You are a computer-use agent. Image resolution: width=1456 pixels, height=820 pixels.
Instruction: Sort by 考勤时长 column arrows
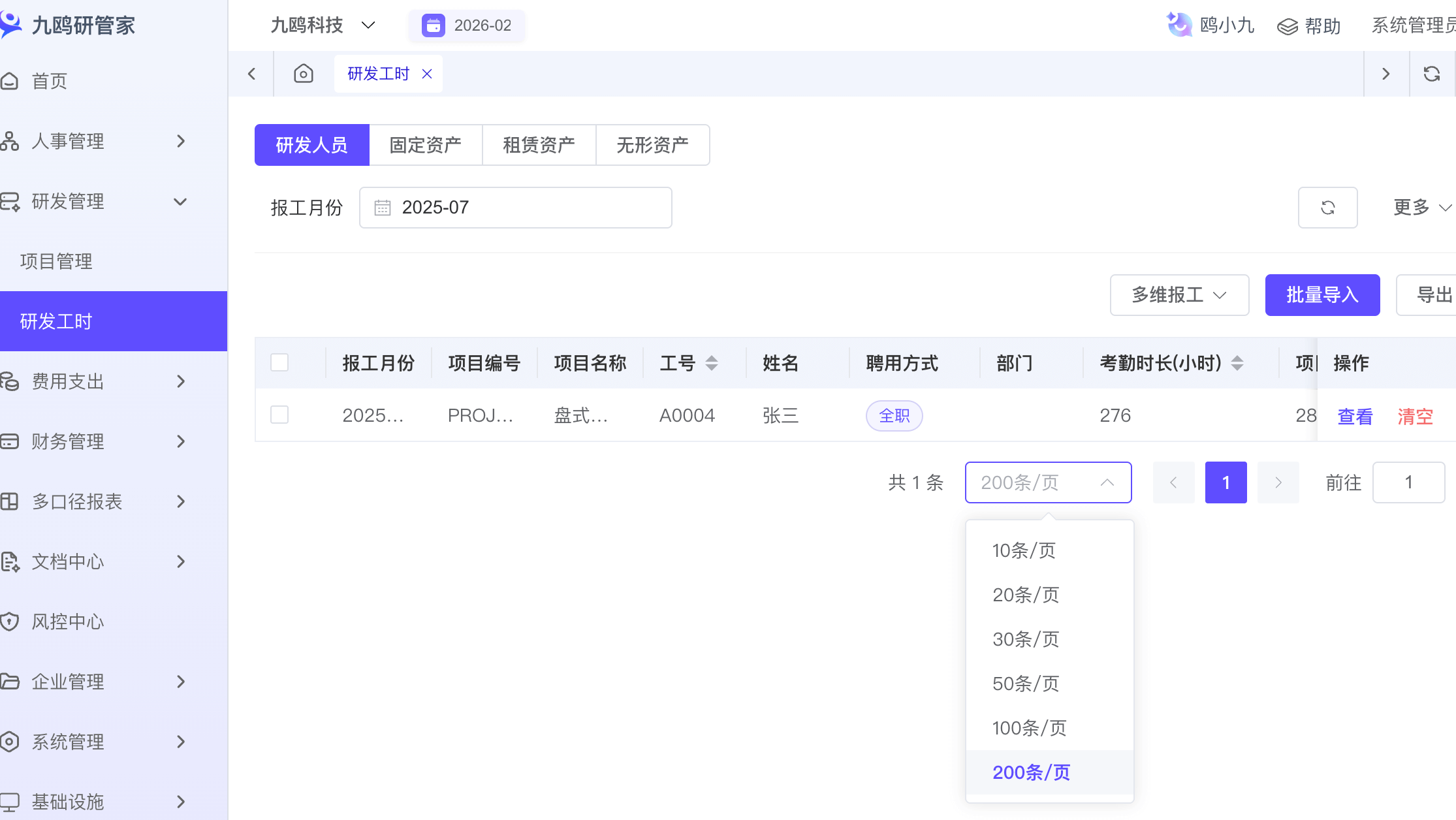point(1237,363)
